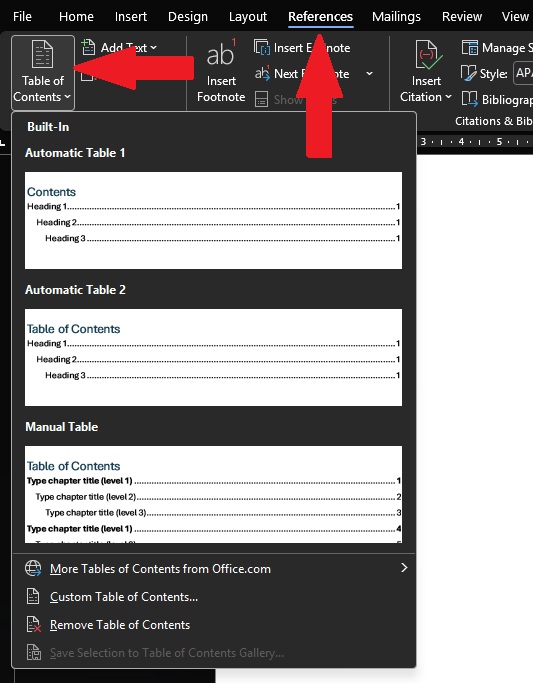Viewport: 533px width, 683px height.
Task: Click the globe icon beside More Tables
Action: [33, 568]
